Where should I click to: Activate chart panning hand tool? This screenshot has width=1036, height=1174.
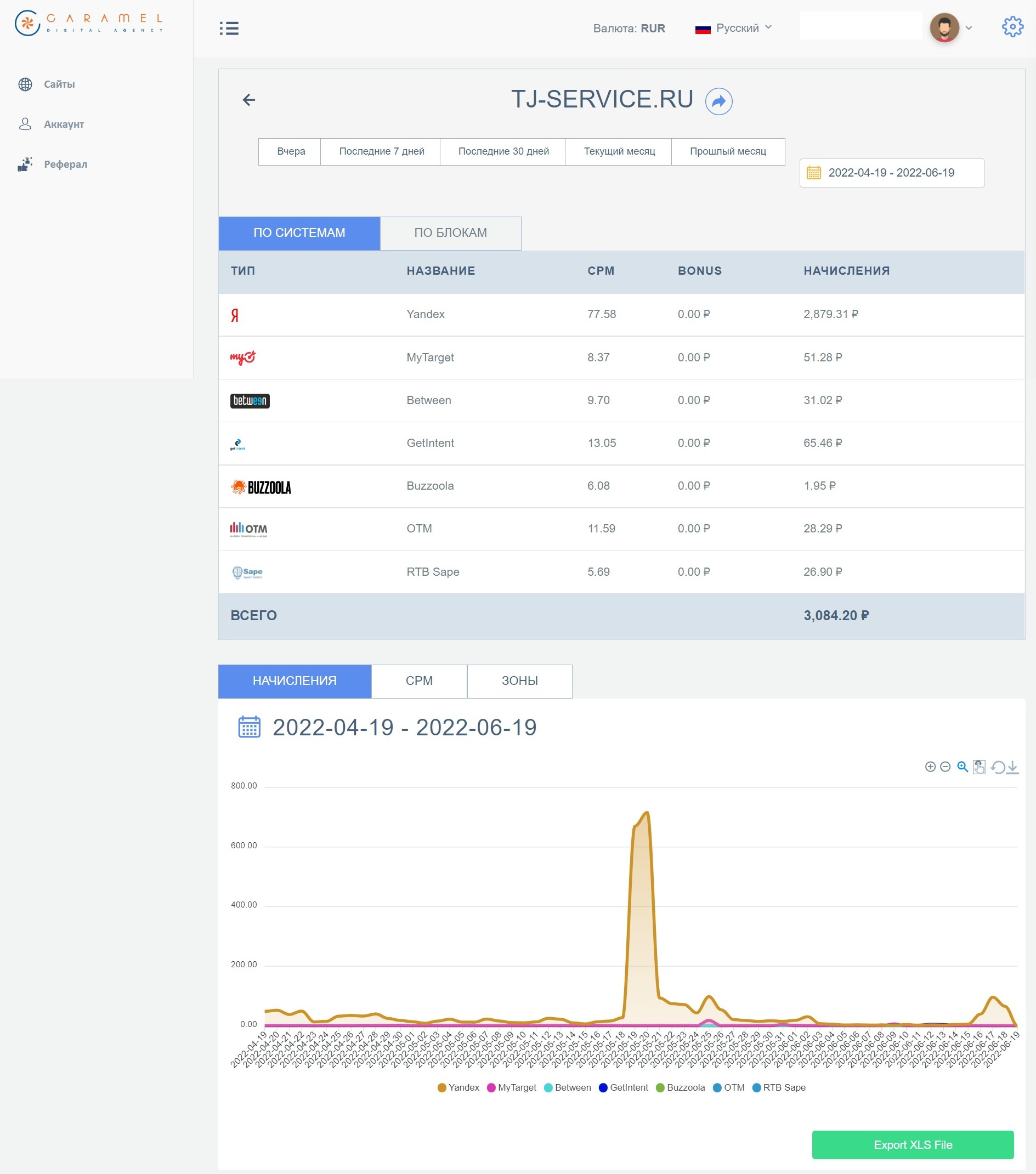click(979, 767)
